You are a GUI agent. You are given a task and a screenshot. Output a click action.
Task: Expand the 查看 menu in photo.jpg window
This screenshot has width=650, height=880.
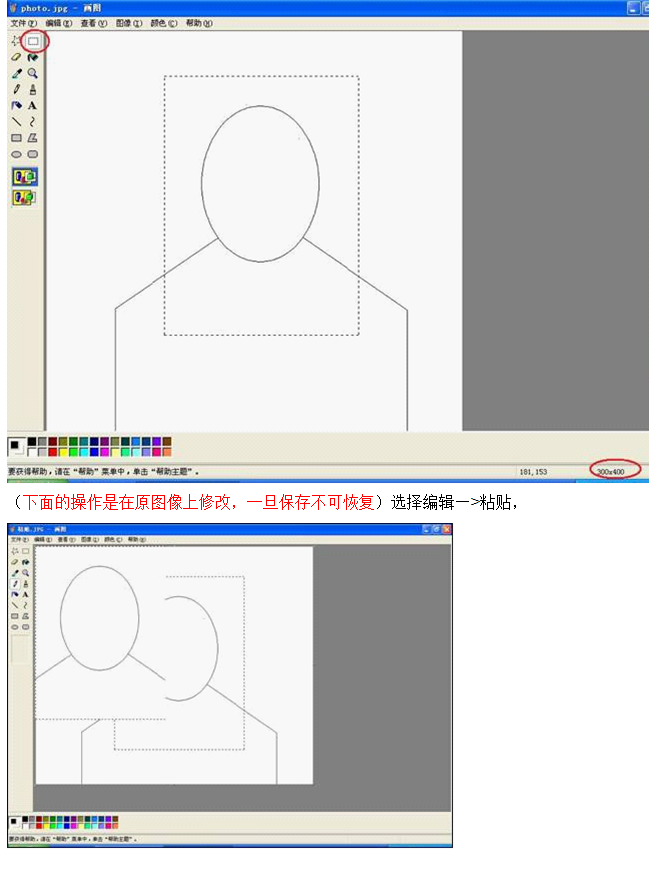94,22
